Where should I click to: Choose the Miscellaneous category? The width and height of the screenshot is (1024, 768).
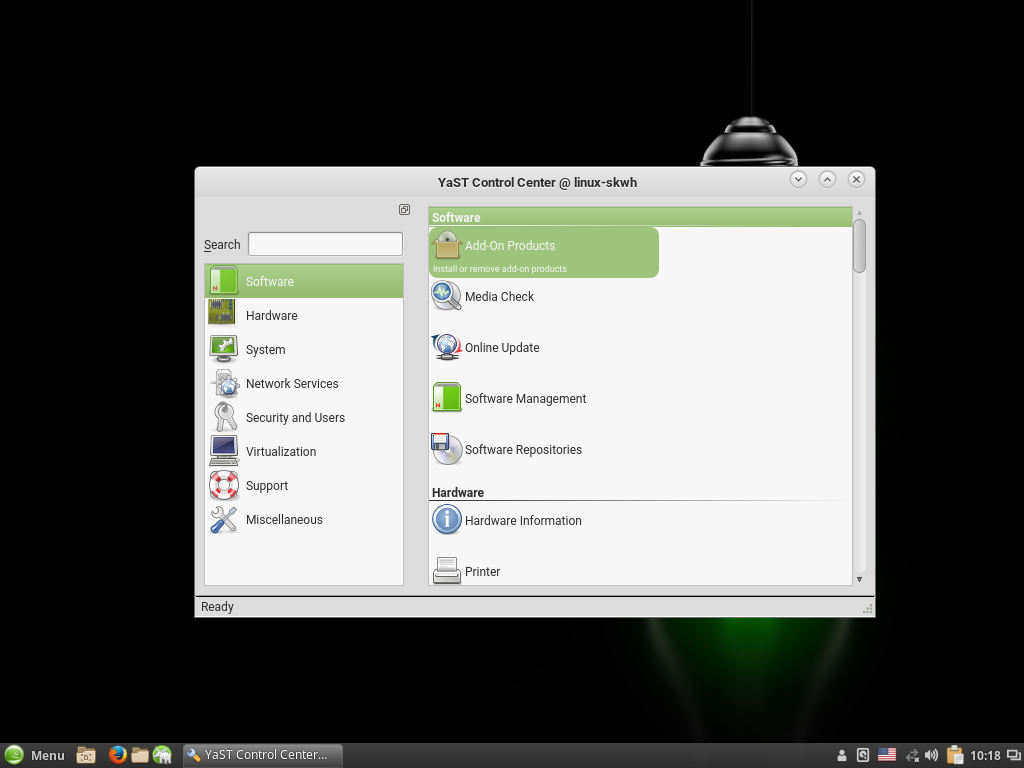click(284, 520)
